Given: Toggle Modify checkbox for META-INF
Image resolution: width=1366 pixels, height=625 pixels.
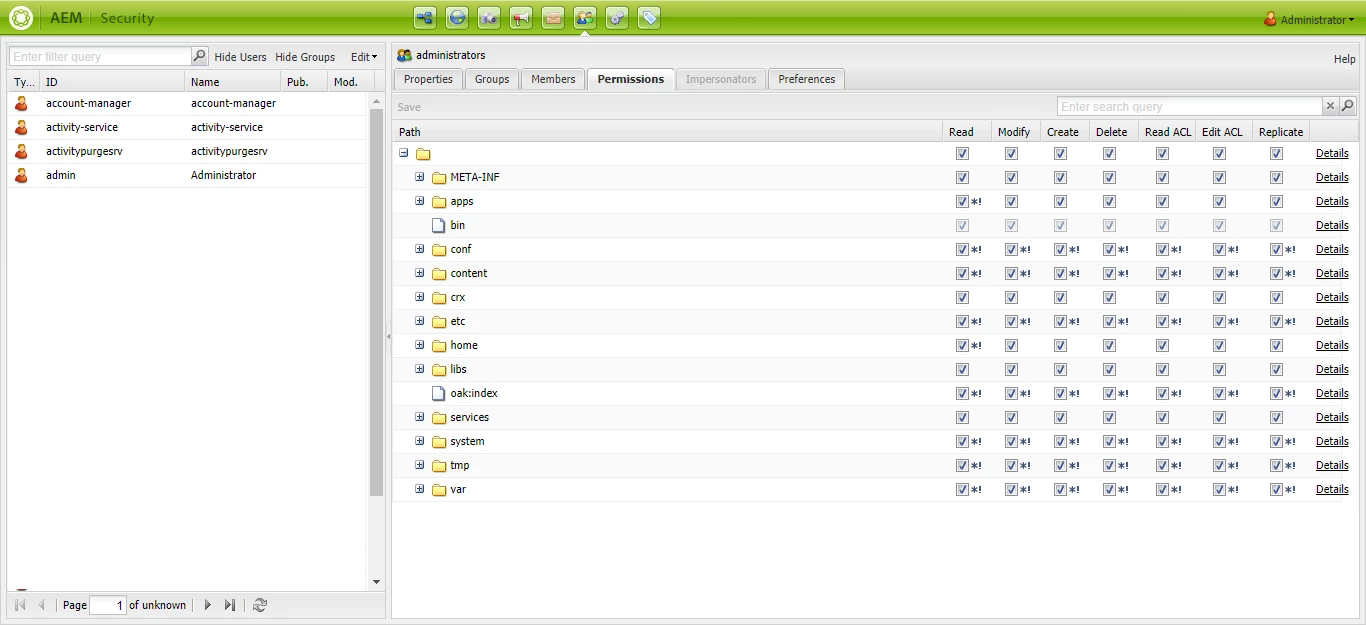Looking at the screenshot, I should (1011, 177).
